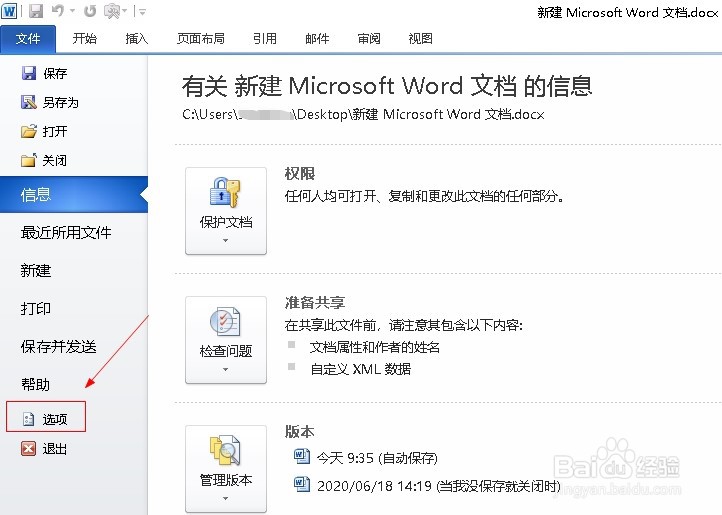The width and height of the screenshot is (722, 515).
Task: Click the Word application icon in title bar
Action: 9,11
